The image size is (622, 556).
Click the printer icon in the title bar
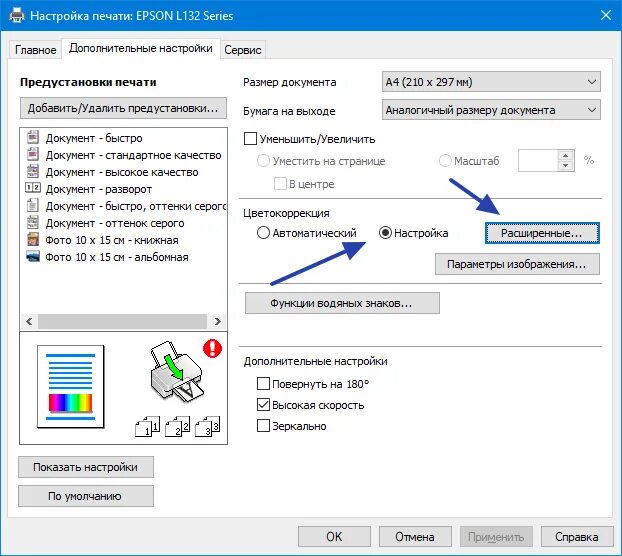[17, 15]
